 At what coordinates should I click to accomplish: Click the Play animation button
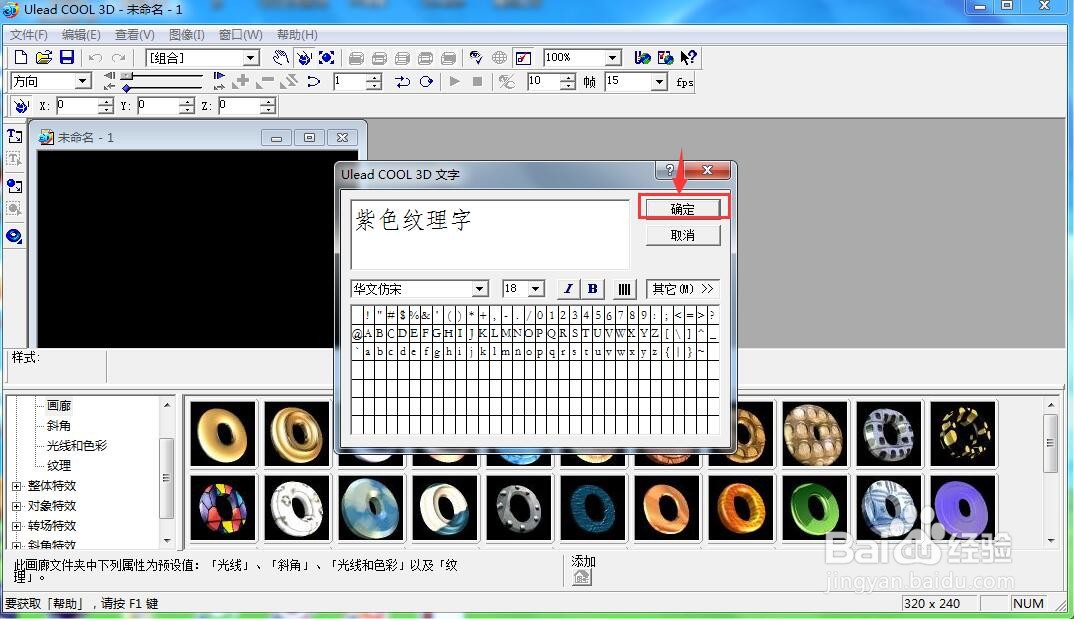point(454,81)
